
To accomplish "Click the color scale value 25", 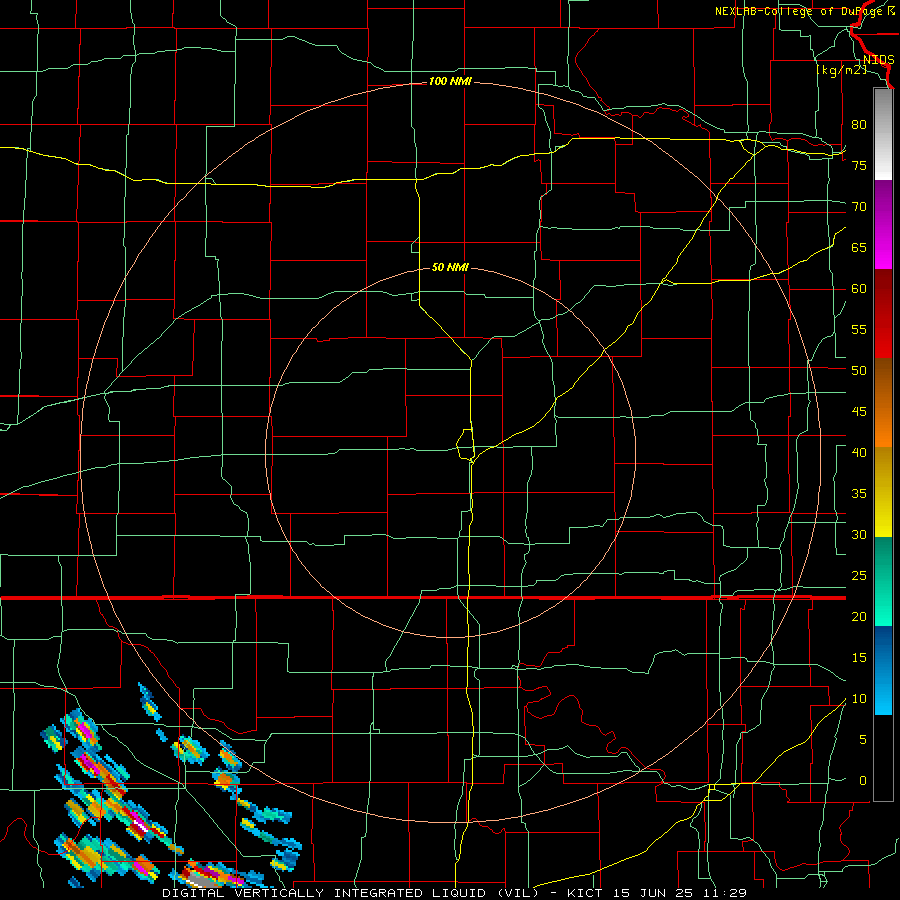I will coord(859,576).
